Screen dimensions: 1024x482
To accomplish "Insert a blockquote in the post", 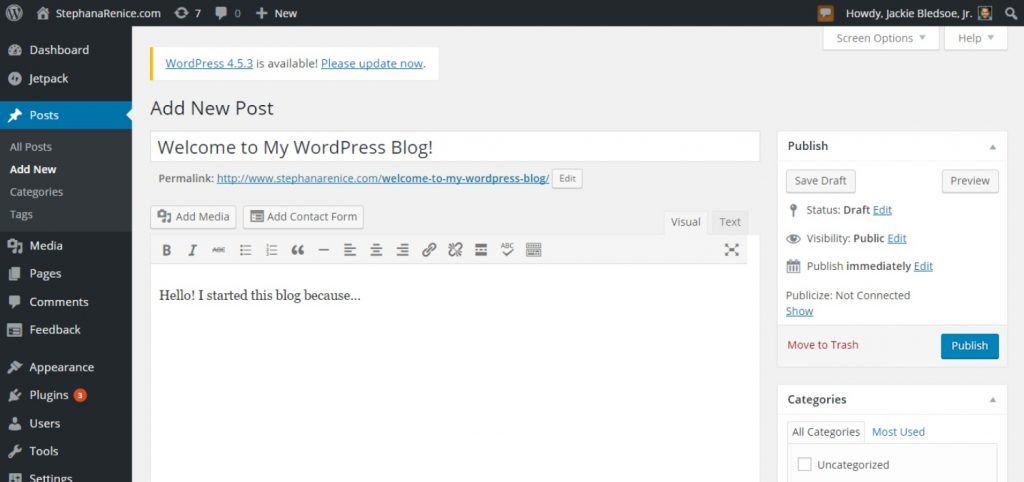I will pos(297,250).
